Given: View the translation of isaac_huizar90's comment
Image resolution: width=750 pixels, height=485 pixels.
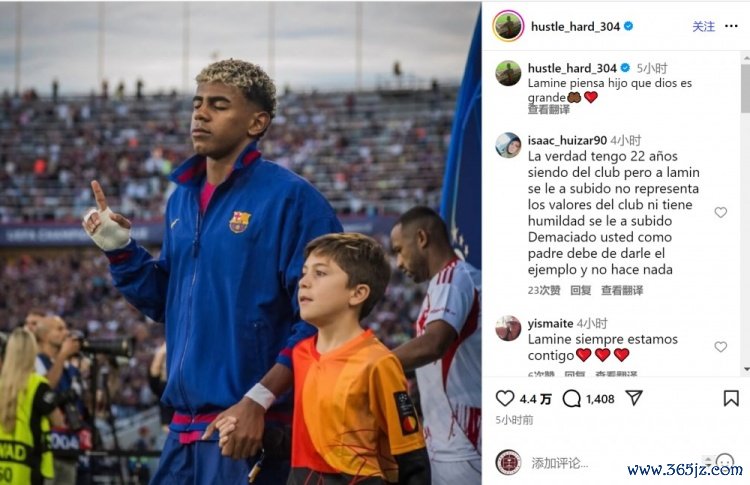Looking at the screenshot, I should (x=622, y=290).
